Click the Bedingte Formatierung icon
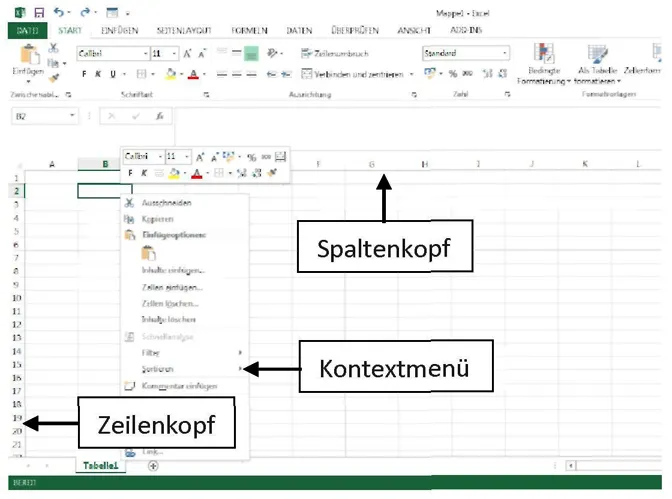672x499 pixels. coord(544,56)
